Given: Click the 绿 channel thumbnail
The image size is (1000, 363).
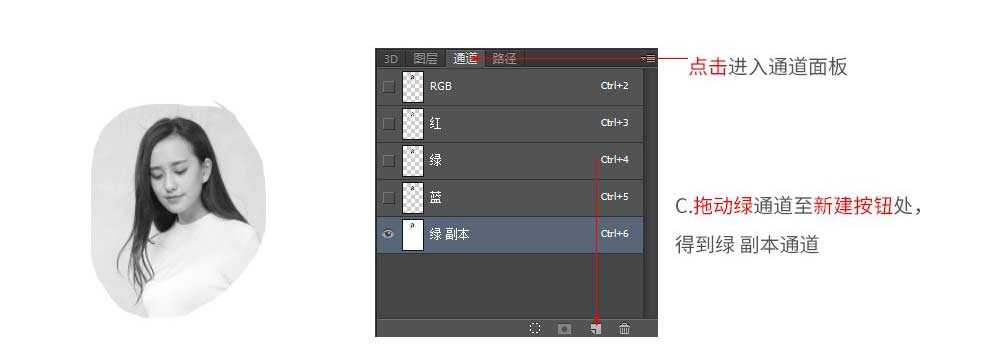Looking at the screenshot, I should tap(413, 160).
